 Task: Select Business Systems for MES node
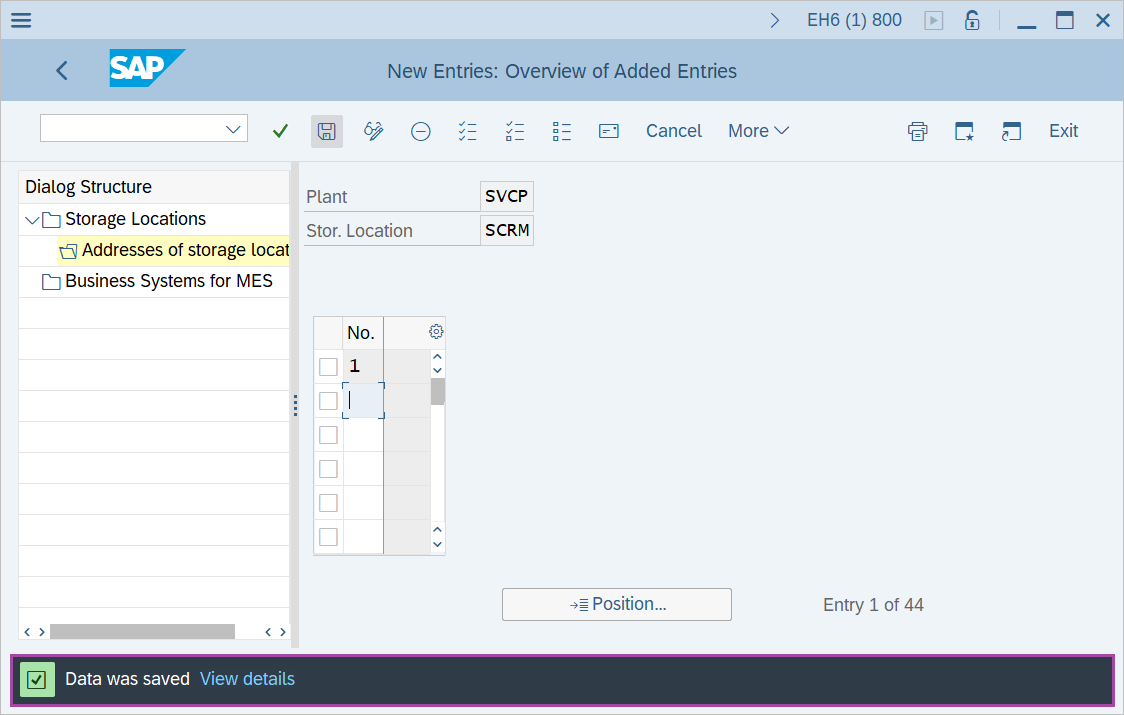point(168,281)
